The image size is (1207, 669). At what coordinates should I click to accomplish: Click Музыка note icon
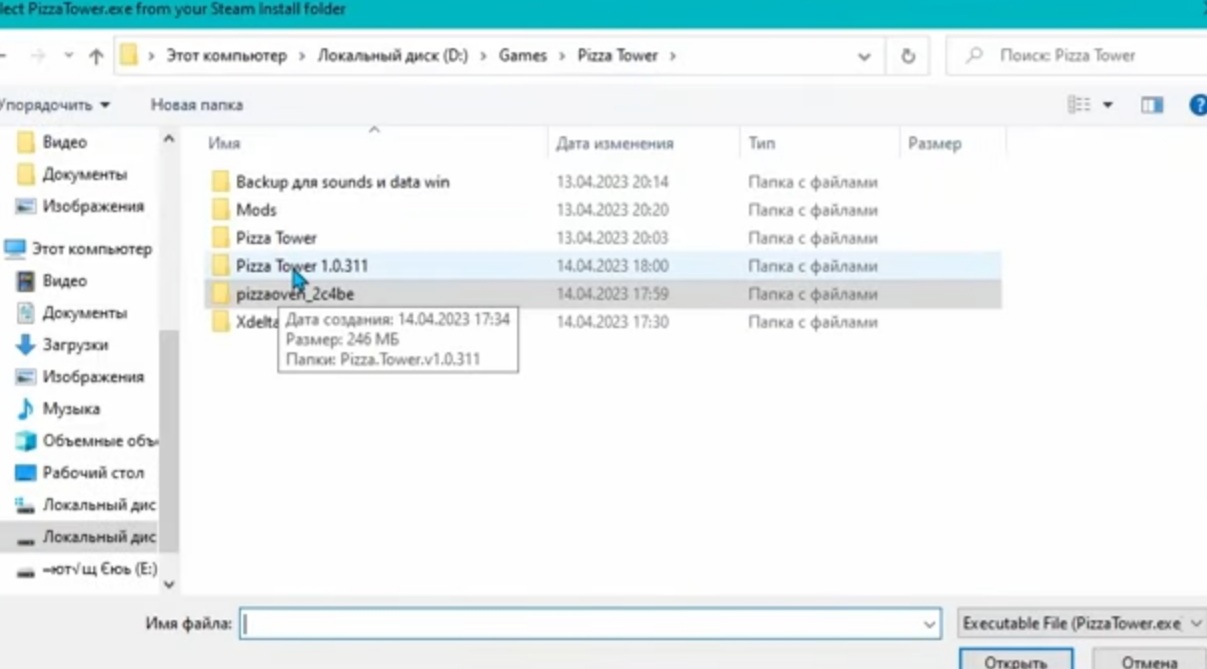[26, 409]
